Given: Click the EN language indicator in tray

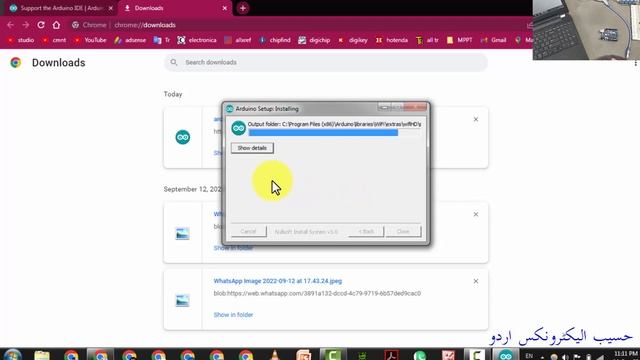Looking at the screenshot, I should tap(529, 356).
